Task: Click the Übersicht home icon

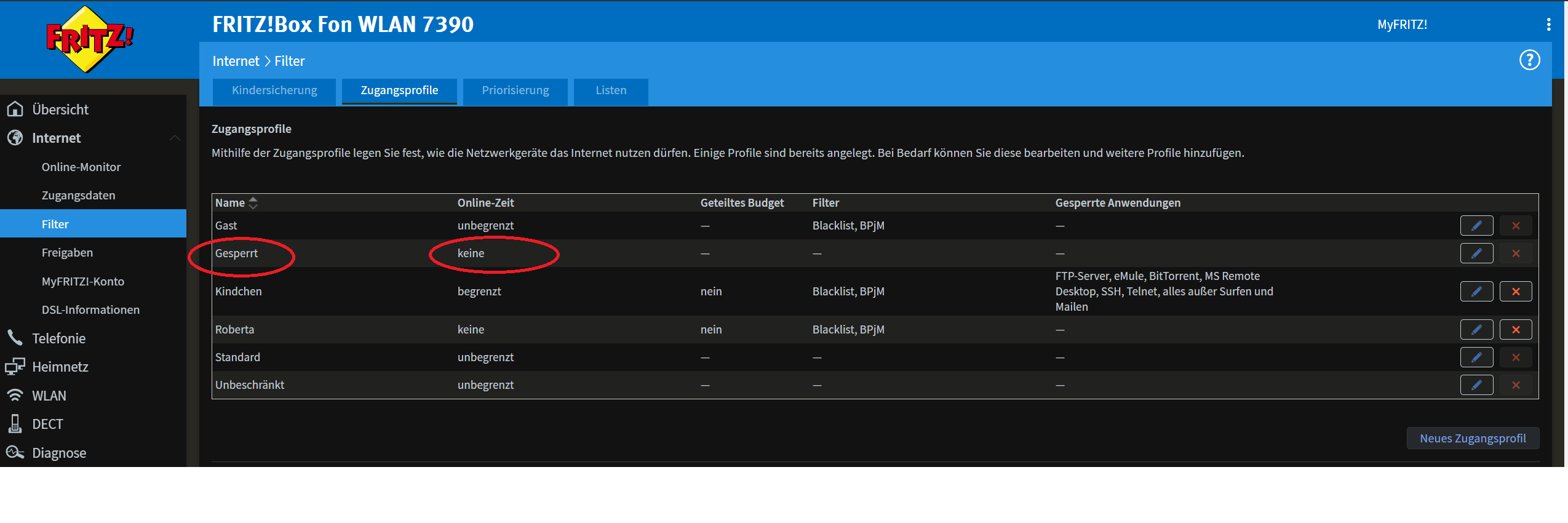Action: click(x=15, y=109)
